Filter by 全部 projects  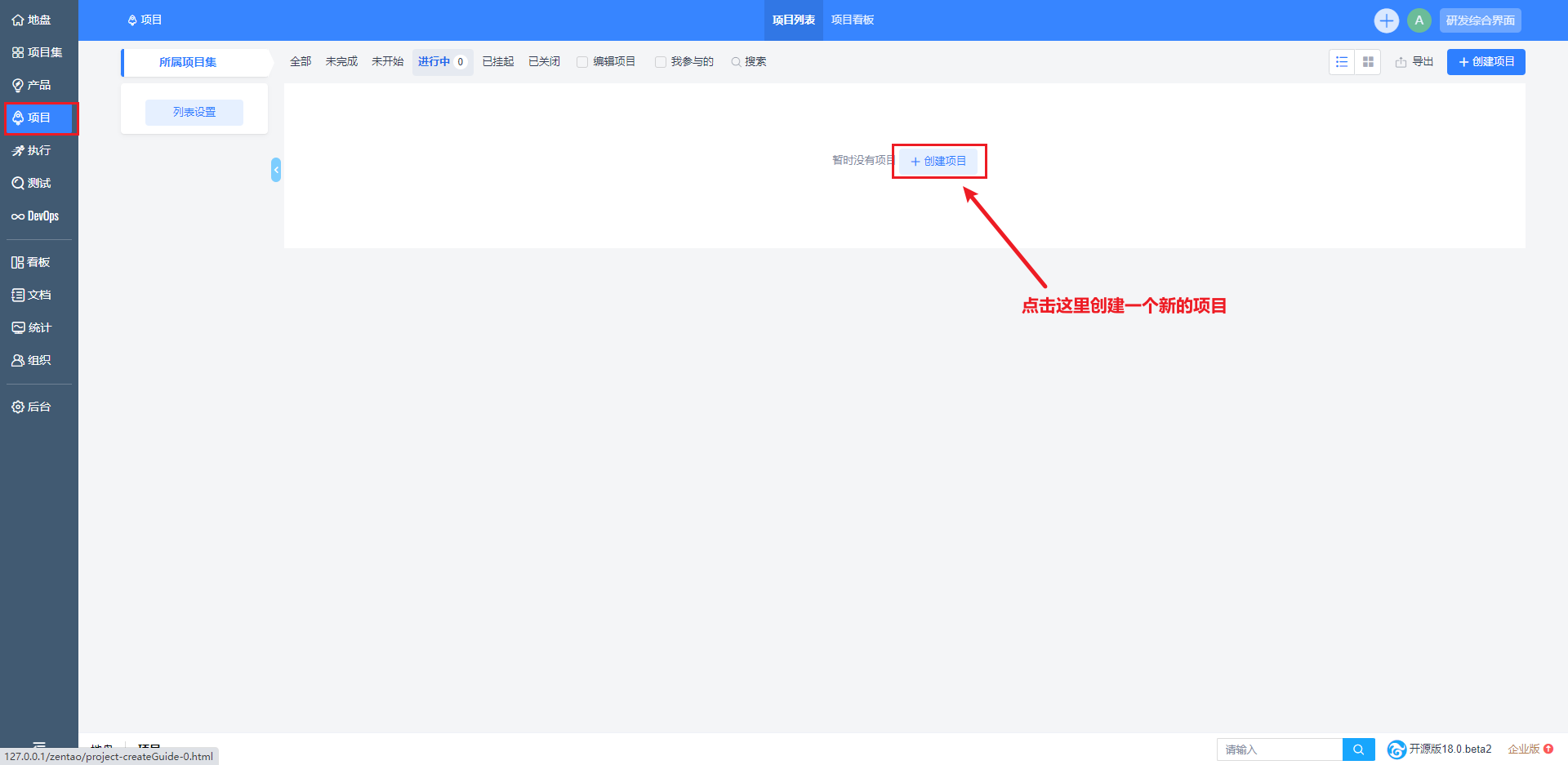[x=301, y=62]
